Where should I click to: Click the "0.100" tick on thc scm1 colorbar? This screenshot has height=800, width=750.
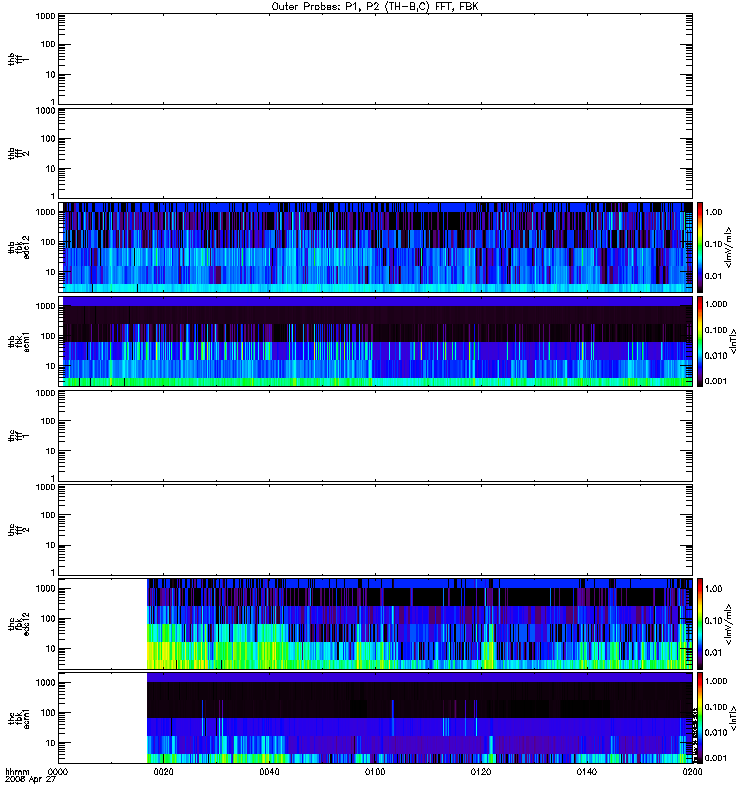point(716,707)
